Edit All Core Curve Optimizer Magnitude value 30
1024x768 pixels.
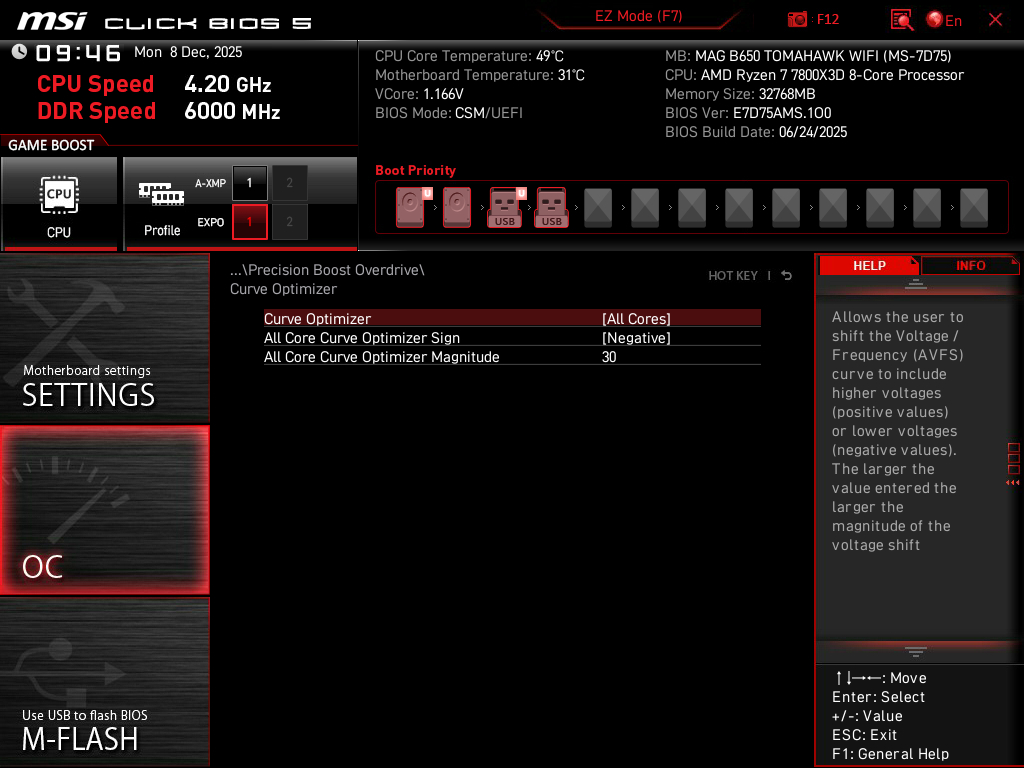point(609,357)
